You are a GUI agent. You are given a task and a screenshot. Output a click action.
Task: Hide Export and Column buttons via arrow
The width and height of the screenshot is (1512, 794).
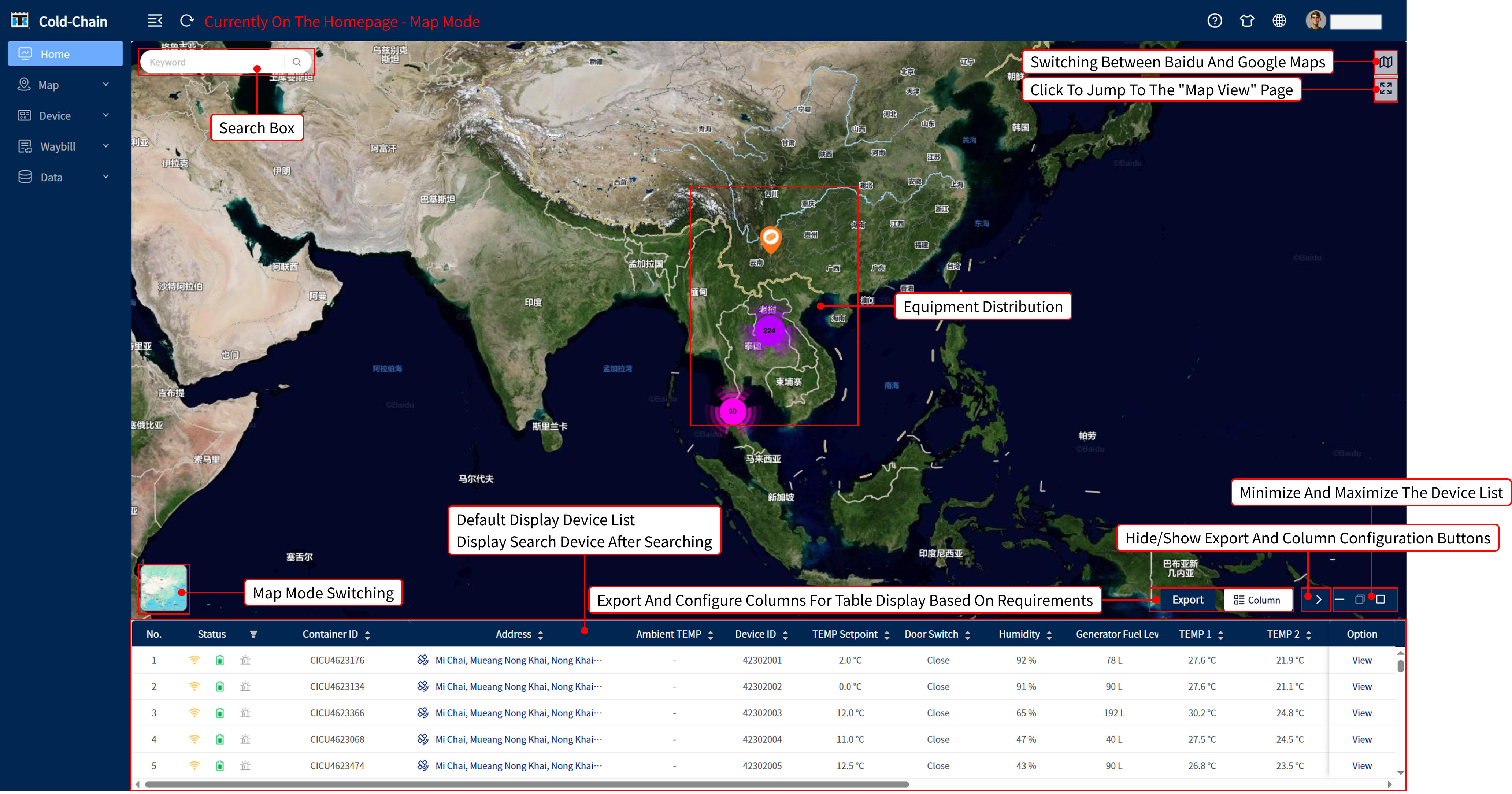[1318, 599]
